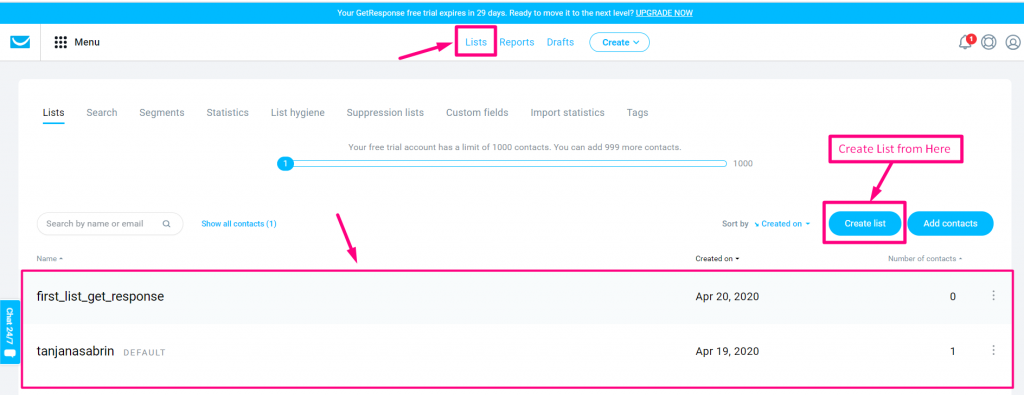
Task: Click contact count 1 for tanjanasabrin
Action: [953, 351]
